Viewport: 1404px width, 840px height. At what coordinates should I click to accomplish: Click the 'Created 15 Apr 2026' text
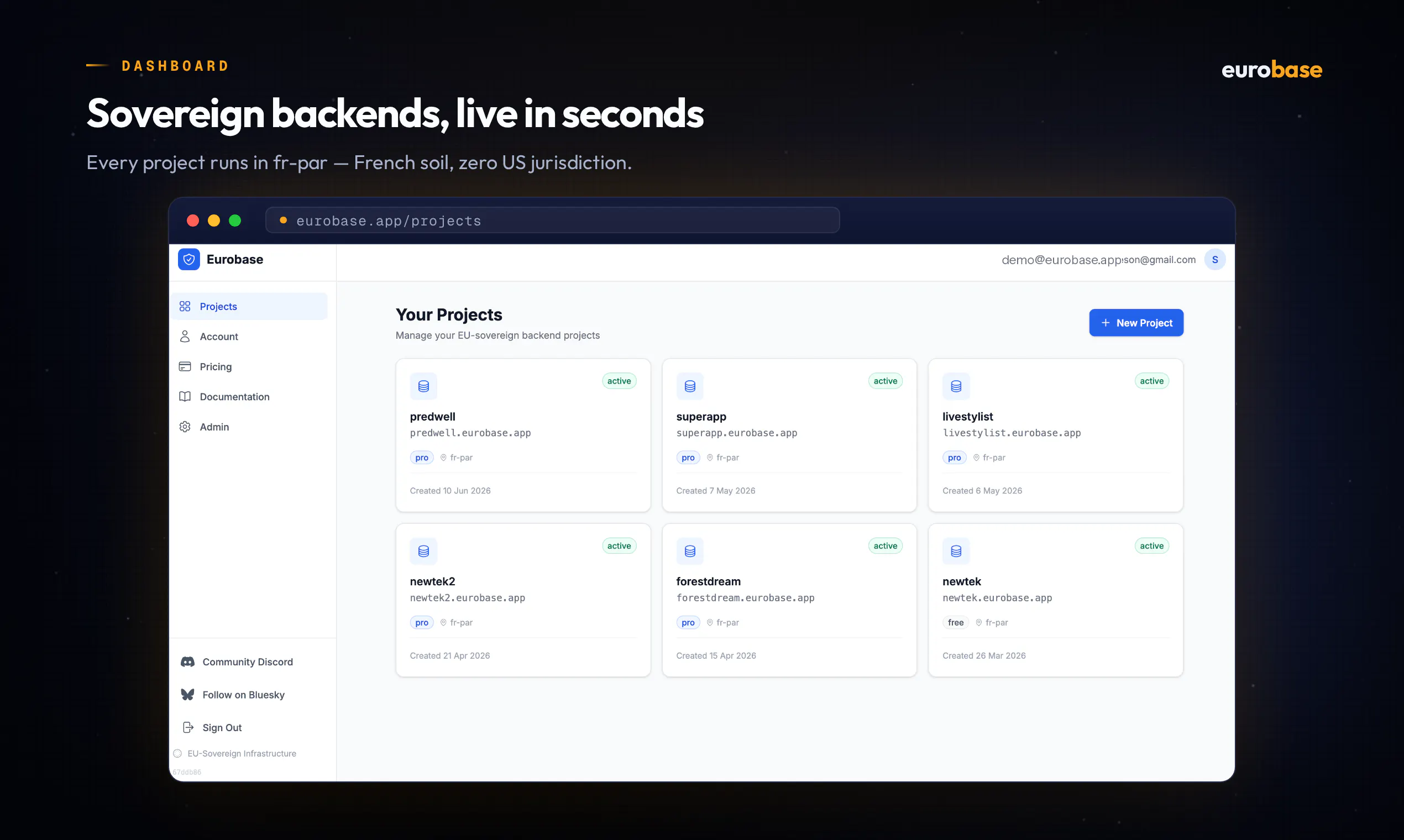[x=716, y=655]
